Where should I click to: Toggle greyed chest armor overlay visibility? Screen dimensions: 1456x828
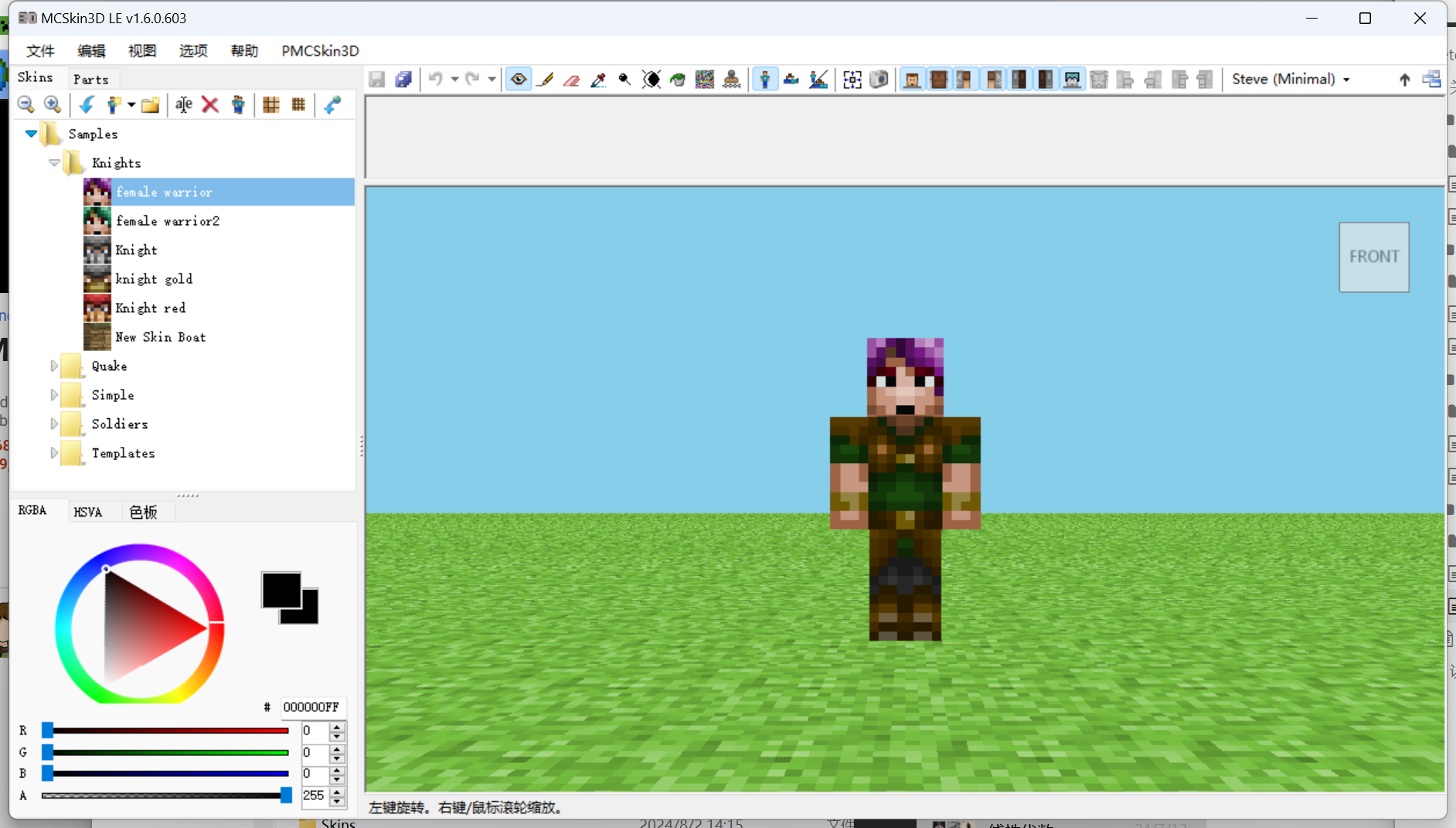1099,79
